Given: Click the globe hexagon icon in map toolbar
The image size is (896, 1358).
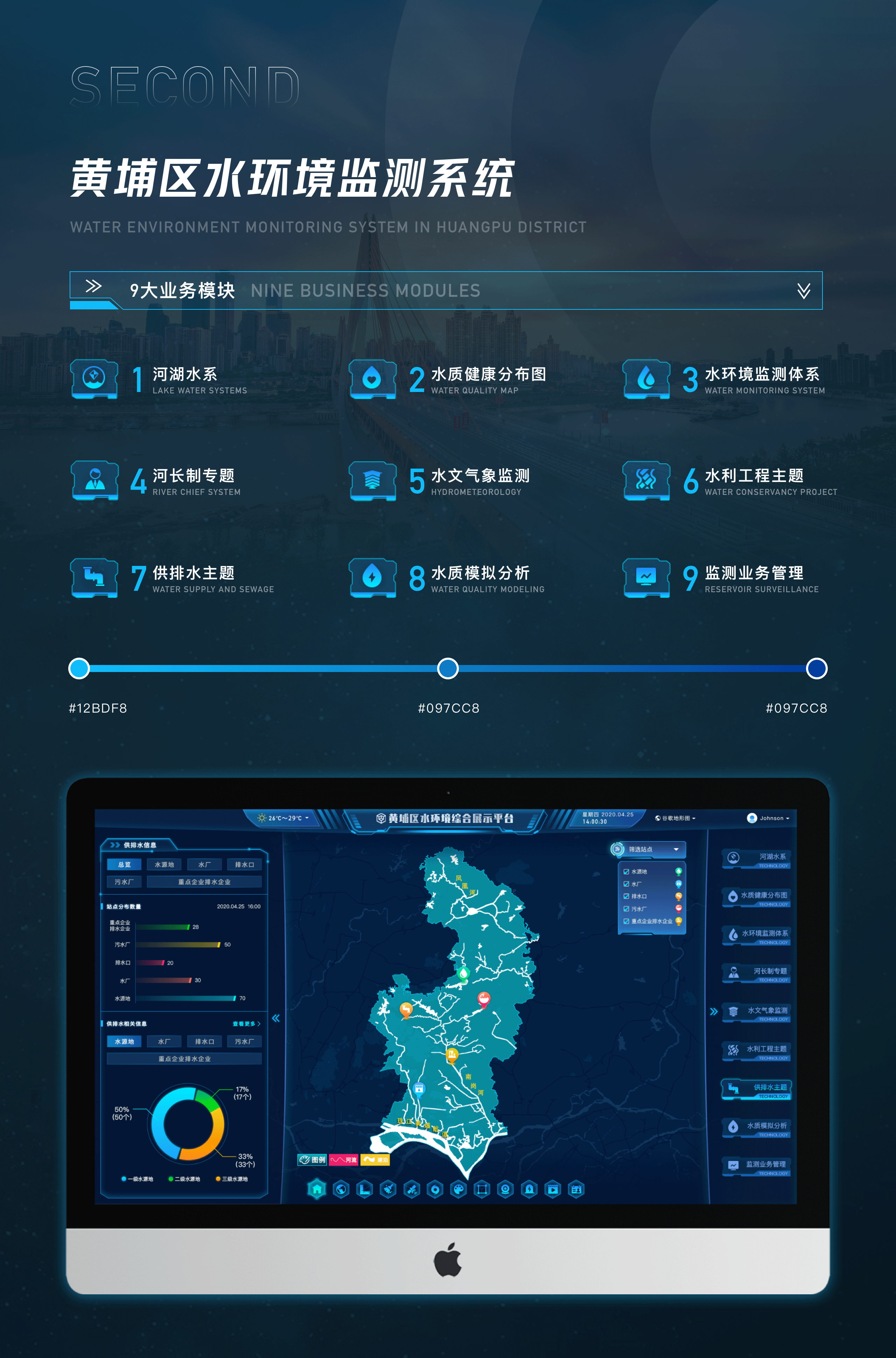Looking at the screenshot, I should coord(341,1189).
